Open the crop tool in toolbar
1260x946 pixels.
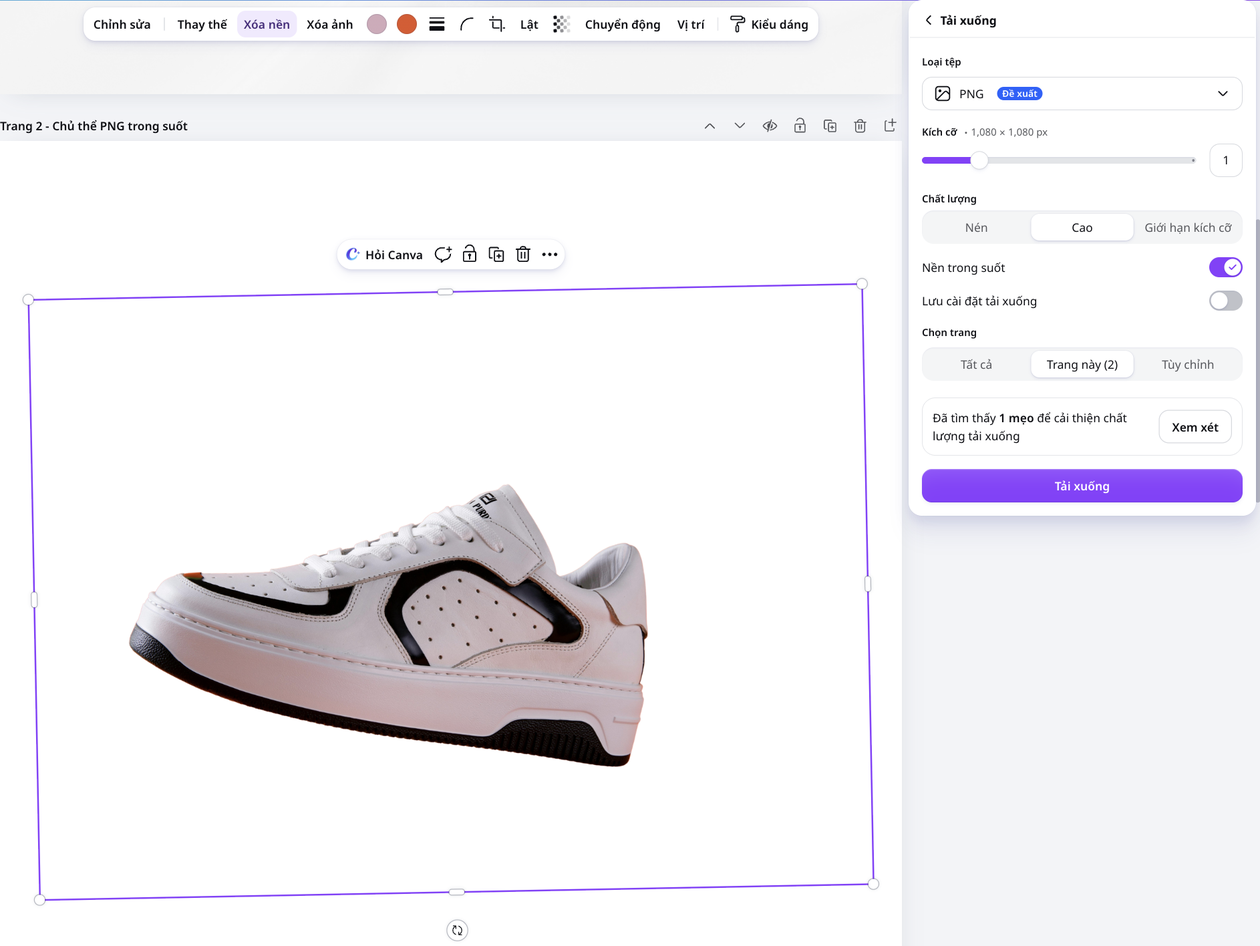coord(497,24)
